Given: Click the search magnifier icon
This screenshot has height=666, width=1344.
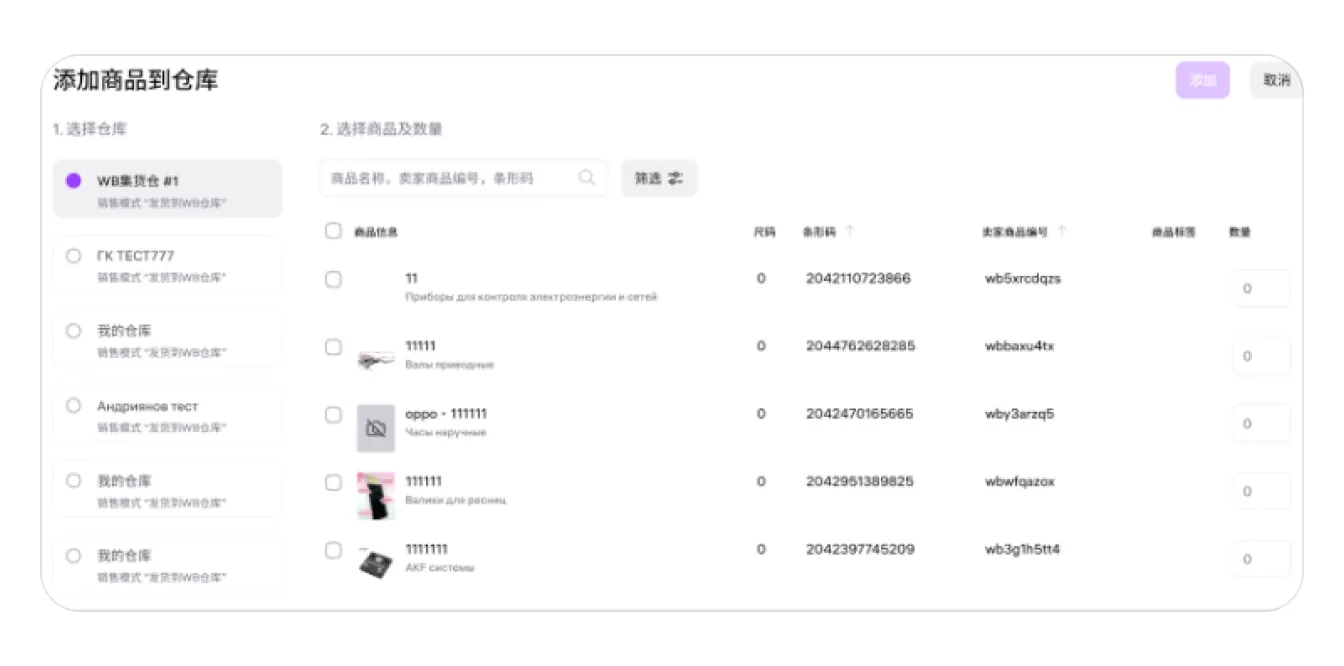Looking at the screenshot, I should tap(587, 178).
